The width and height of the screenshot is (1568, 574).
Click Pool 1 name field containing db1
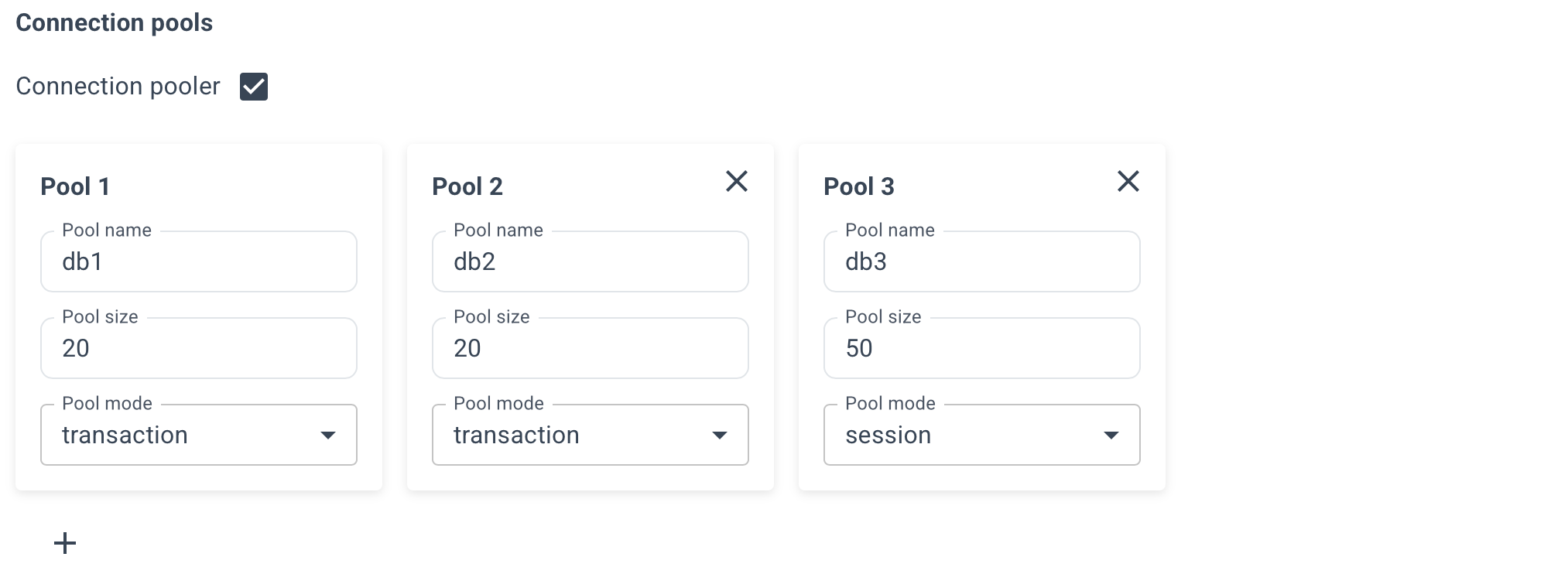coord(198,262)
